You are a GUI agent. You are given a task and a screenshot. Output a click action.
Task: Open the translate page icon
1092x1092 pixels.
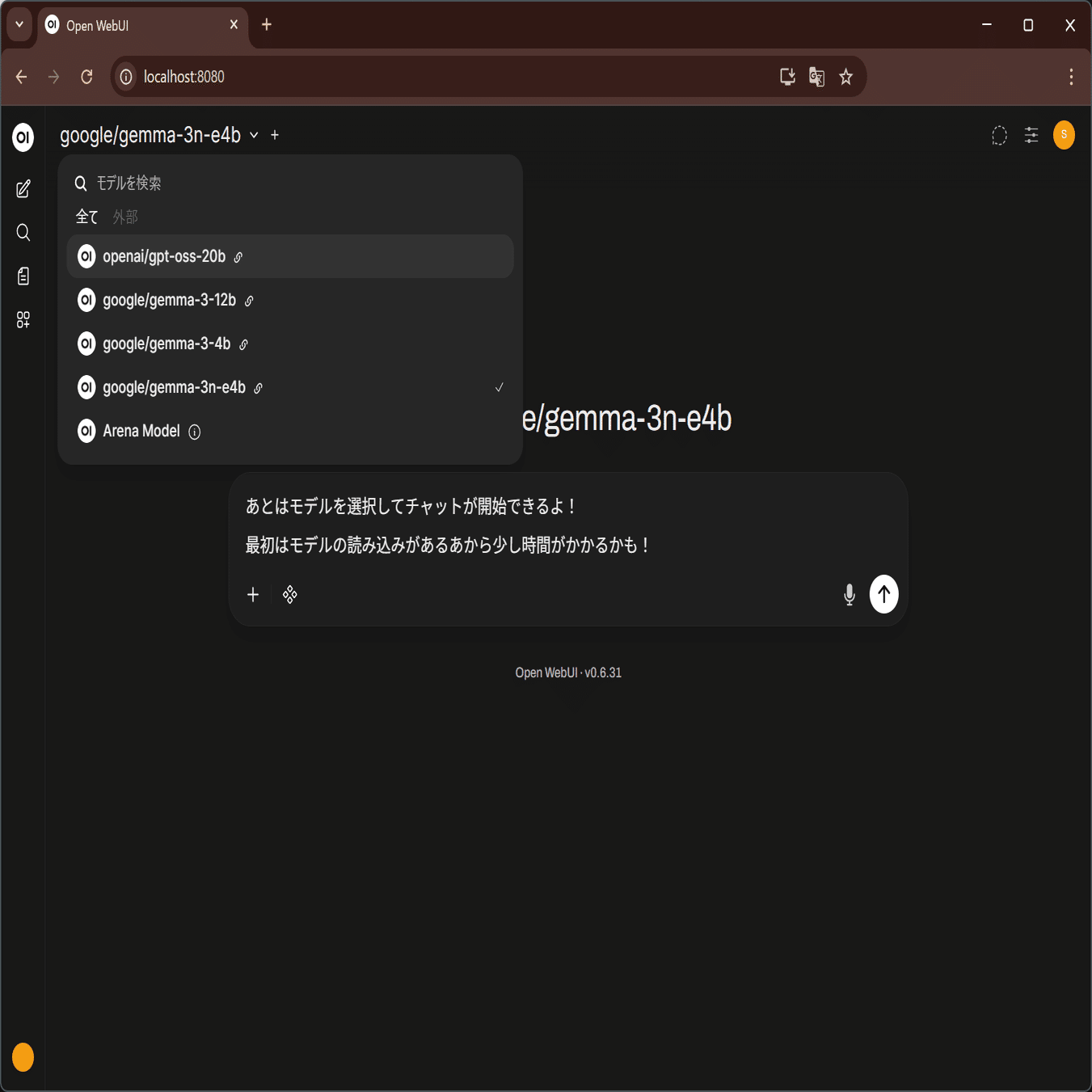816,77
